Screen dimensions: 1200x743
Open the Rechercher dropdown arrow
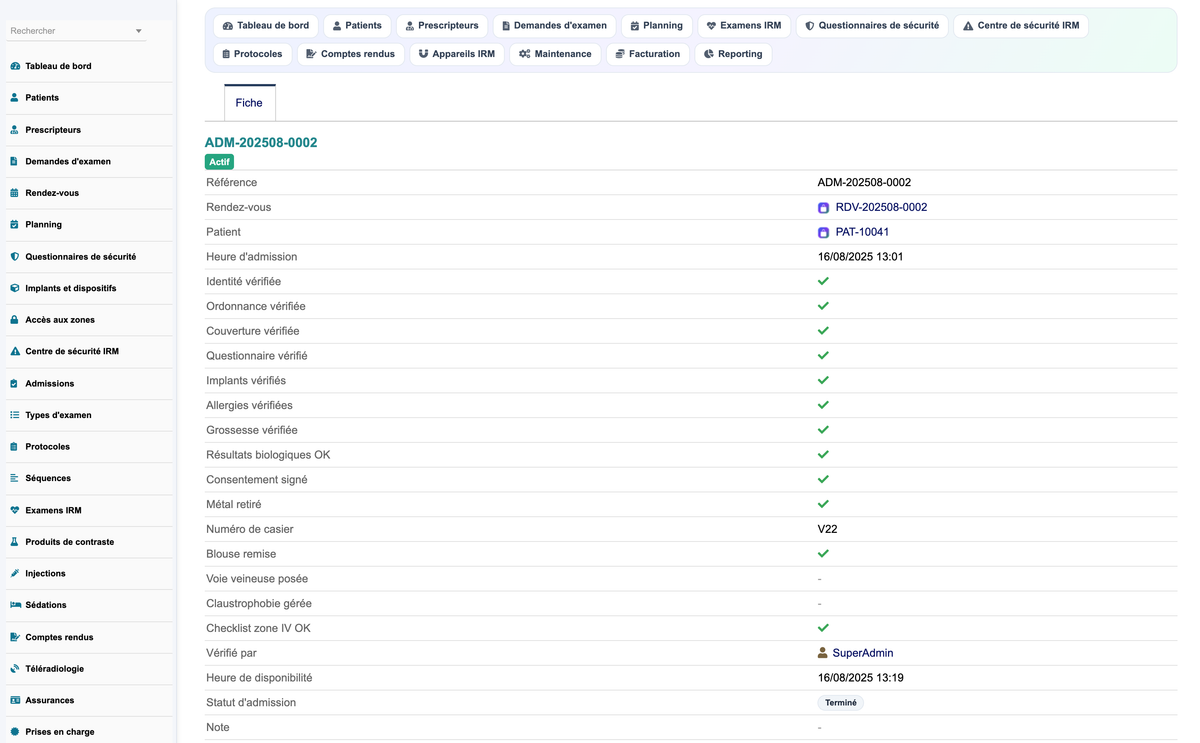(x=138, y=31)
